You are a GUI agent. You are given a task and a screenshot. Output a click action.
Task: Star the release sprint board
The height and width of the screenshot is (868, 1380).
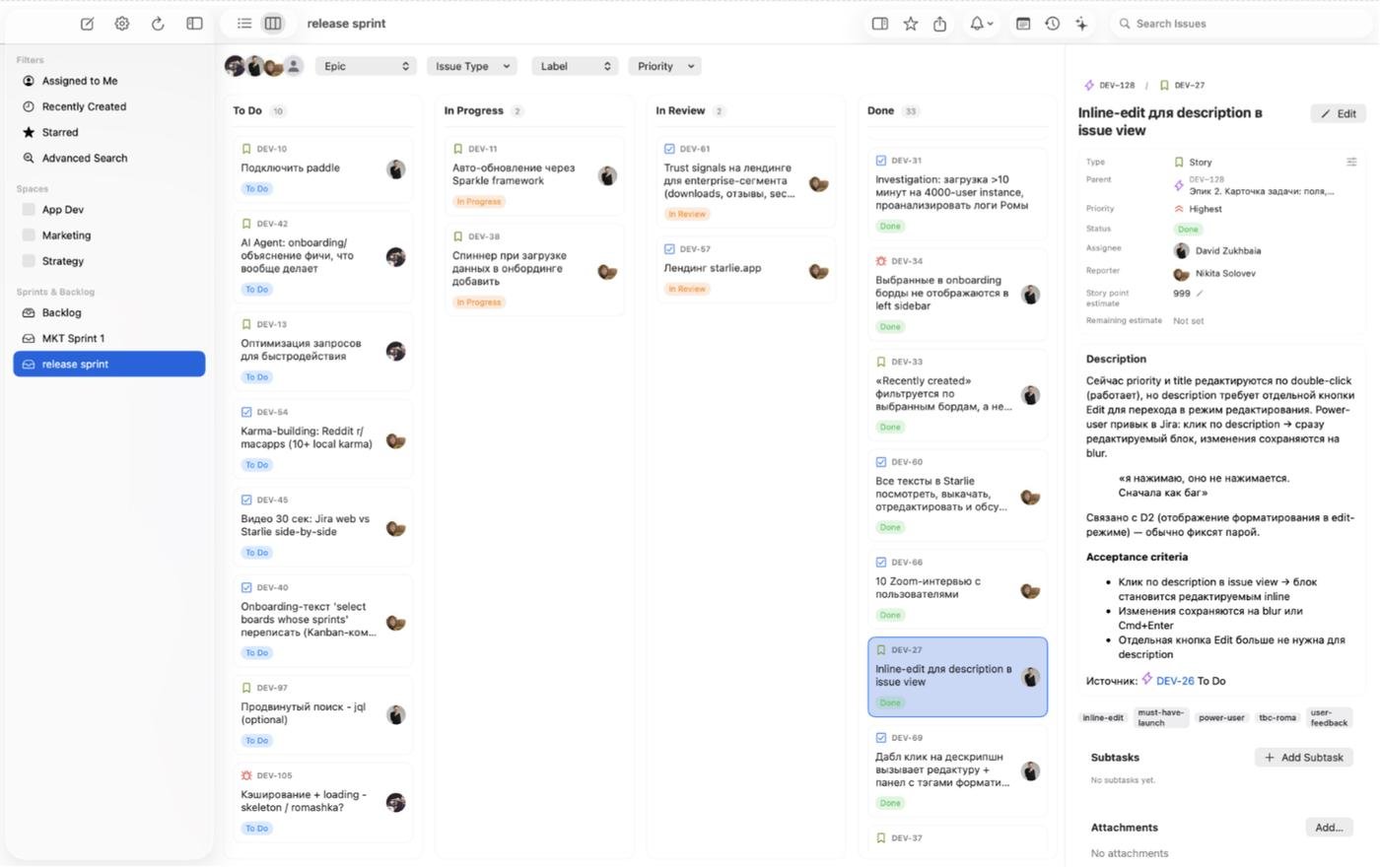[x=911, y=24]
